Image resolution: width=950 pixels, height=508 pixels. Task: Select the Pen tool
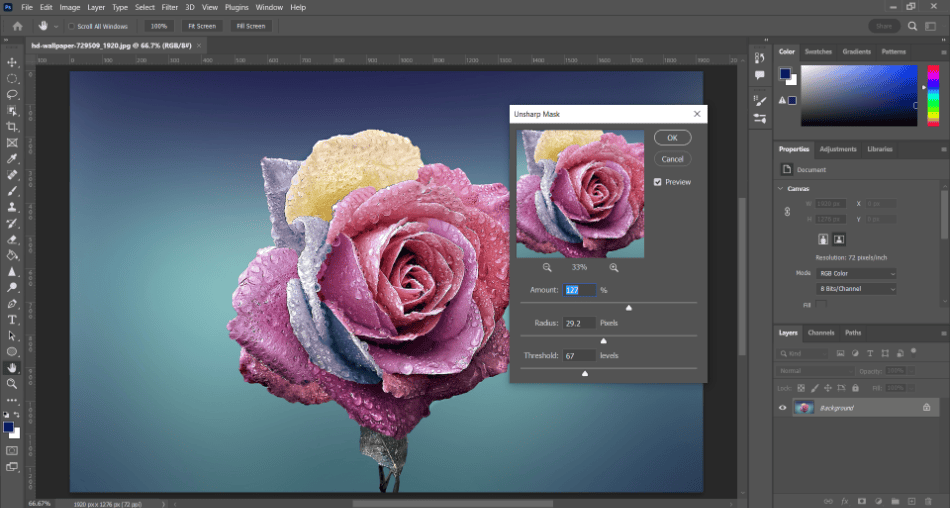click(x=12, y=304)
